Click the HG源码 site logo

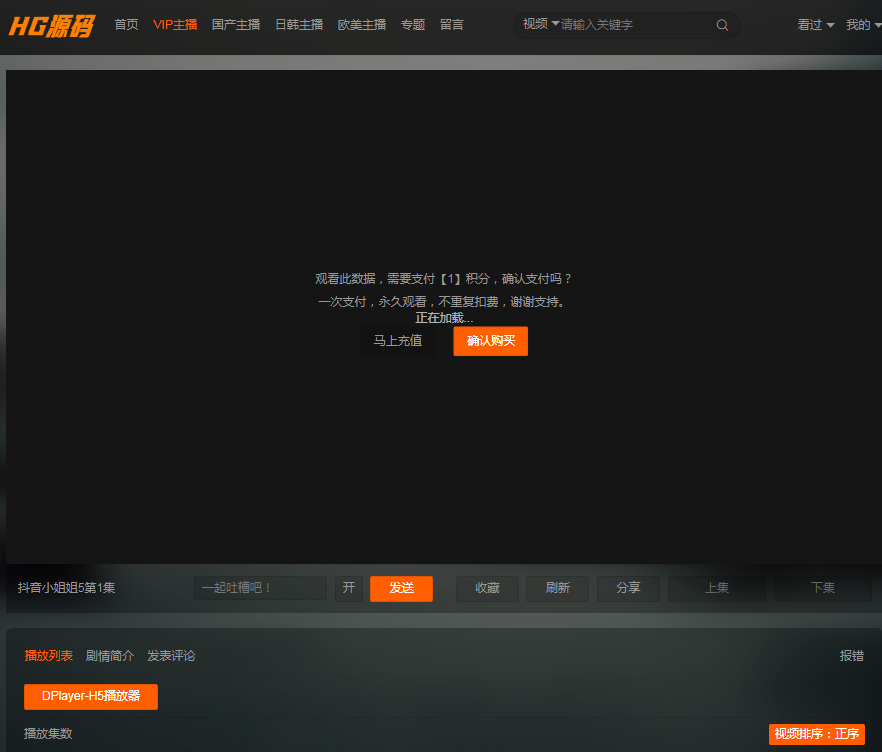tap(50, 27)
